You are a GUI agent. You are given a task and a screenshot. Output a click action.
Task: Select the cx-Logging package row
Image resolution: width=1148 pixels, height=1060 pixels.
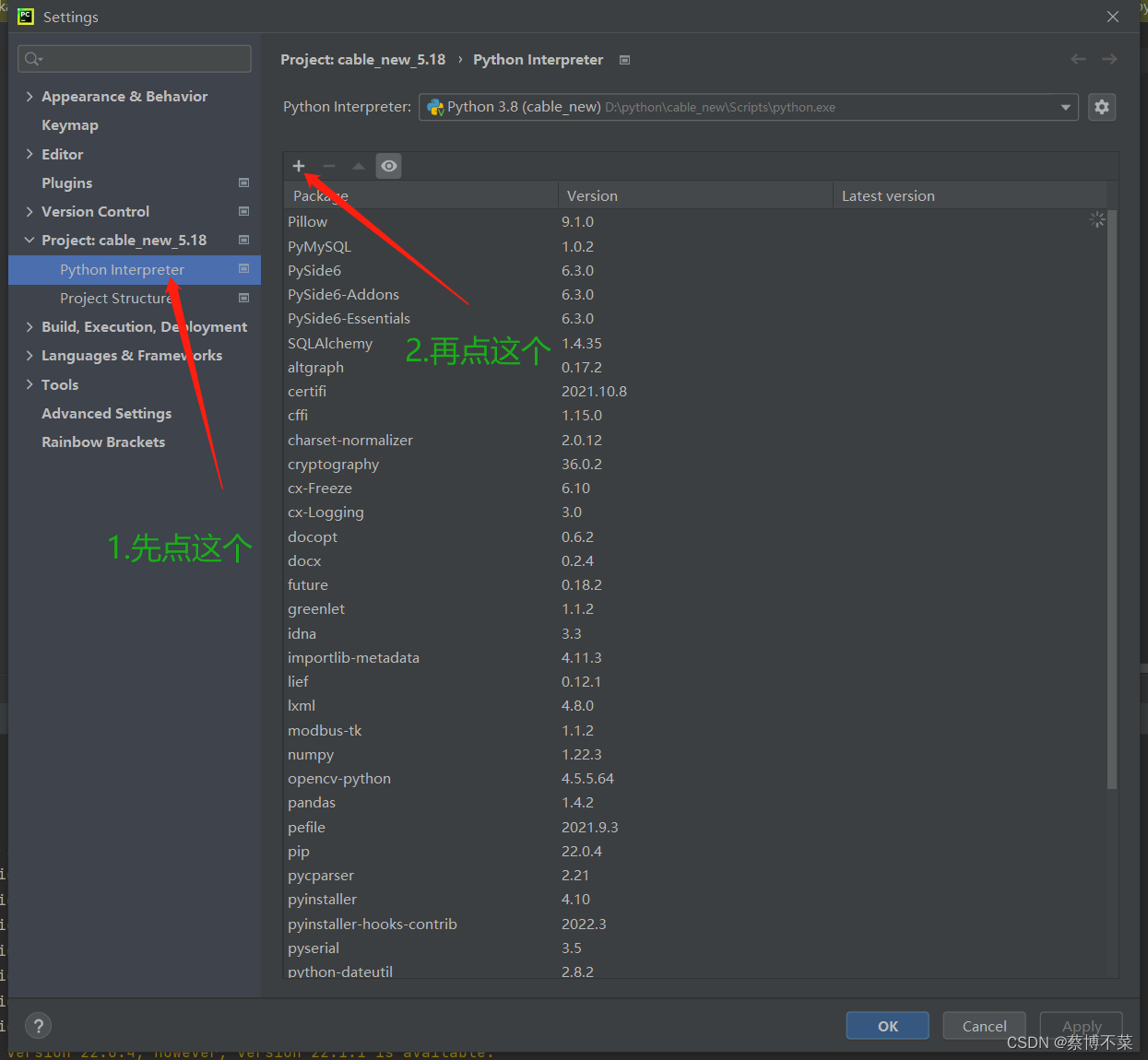click(x=695, y=512)
